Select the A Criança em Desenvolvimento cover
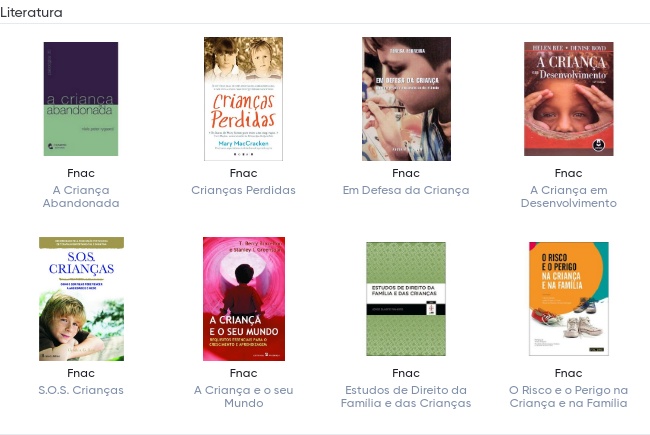 pos(569,99)
